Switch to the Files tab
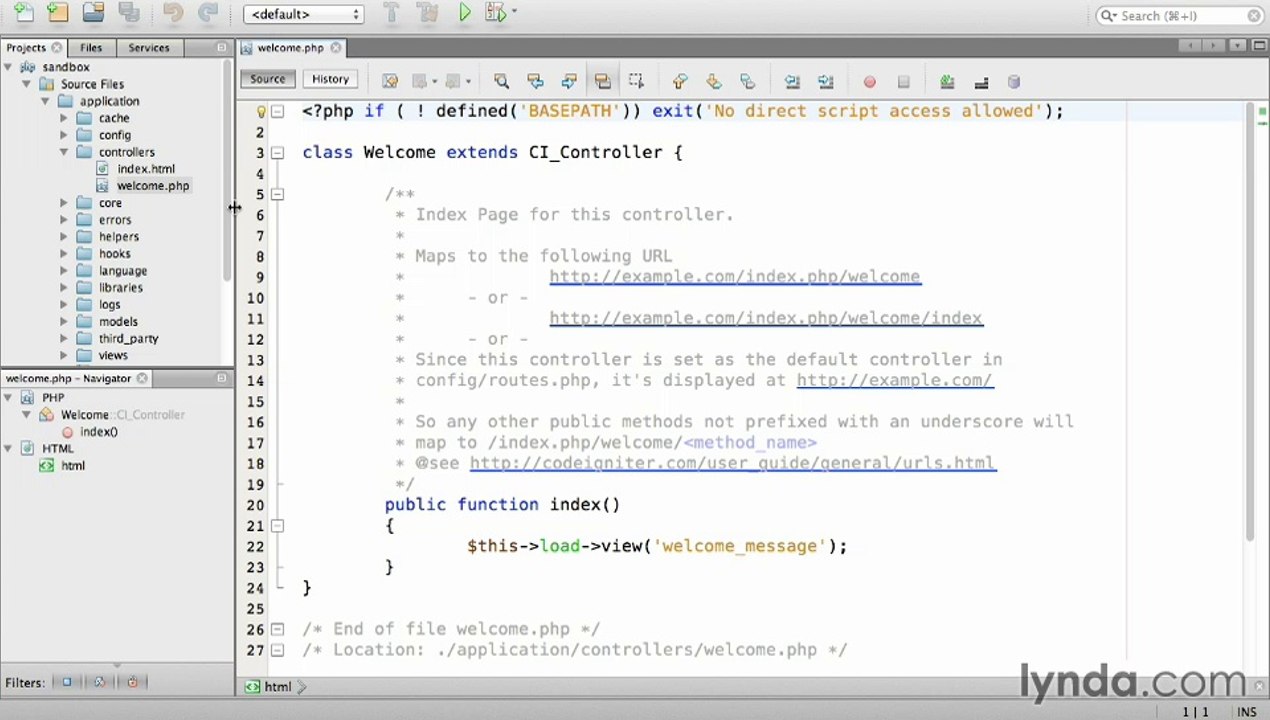1270x720 pixels. 91,47
